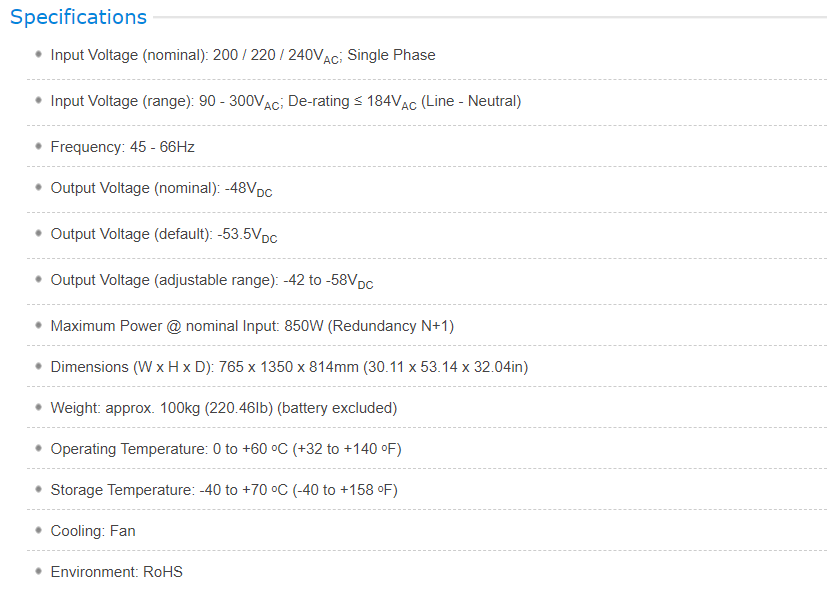Image resolution: width=837 pixels, height=594 pixels.
Task: Click the bullet before Weight entry
Action: (x=38, y=407)
